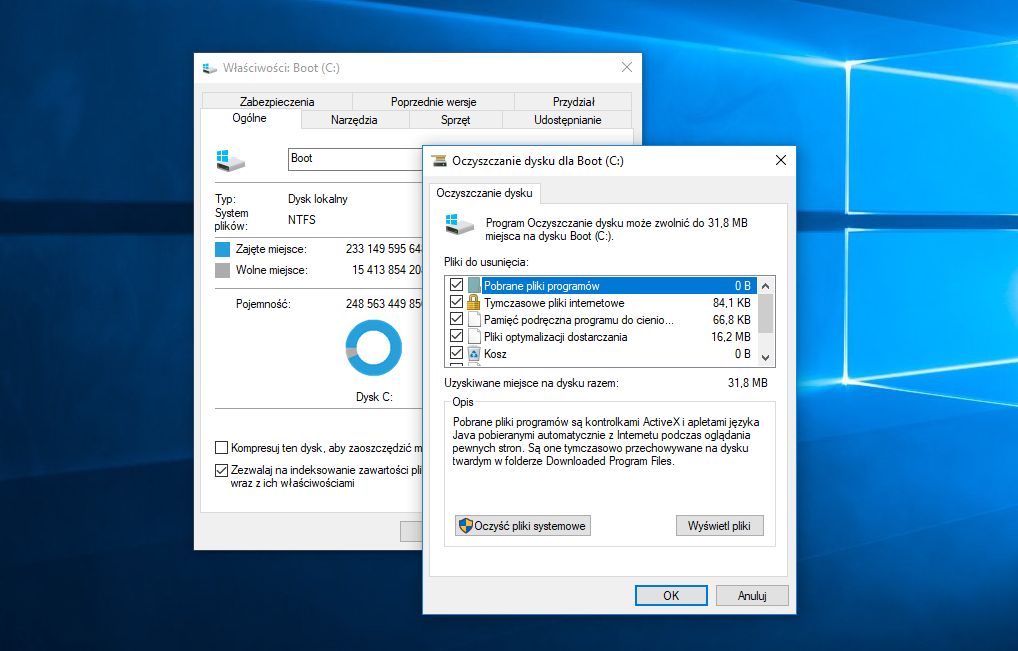Image resolution: width=1018 pixels, height=651 pixels.
Task: Close the Właściwości: Boot (C:) window
Action: coord(627,67)
